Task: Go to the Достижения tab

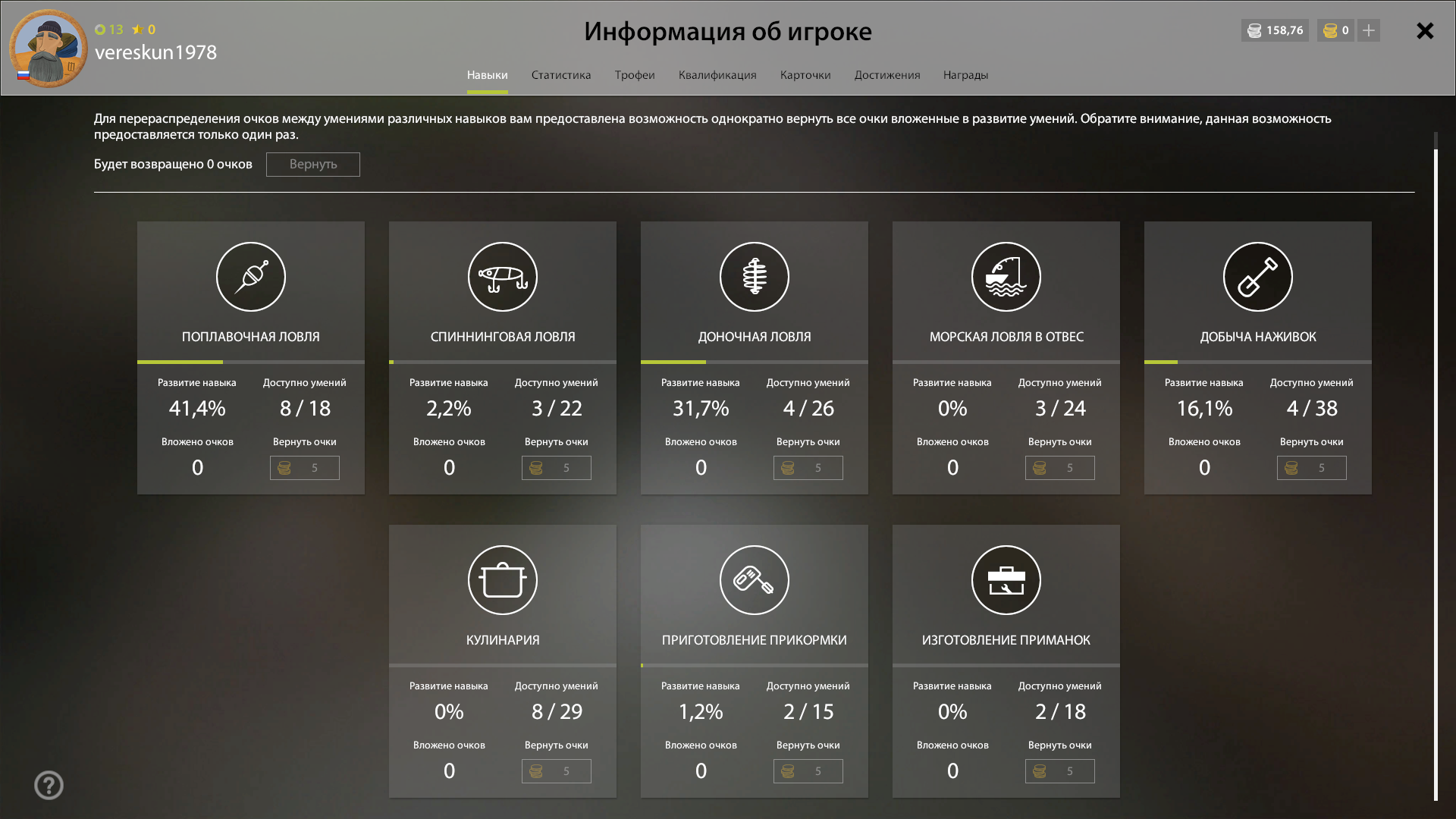Action: 886,75
